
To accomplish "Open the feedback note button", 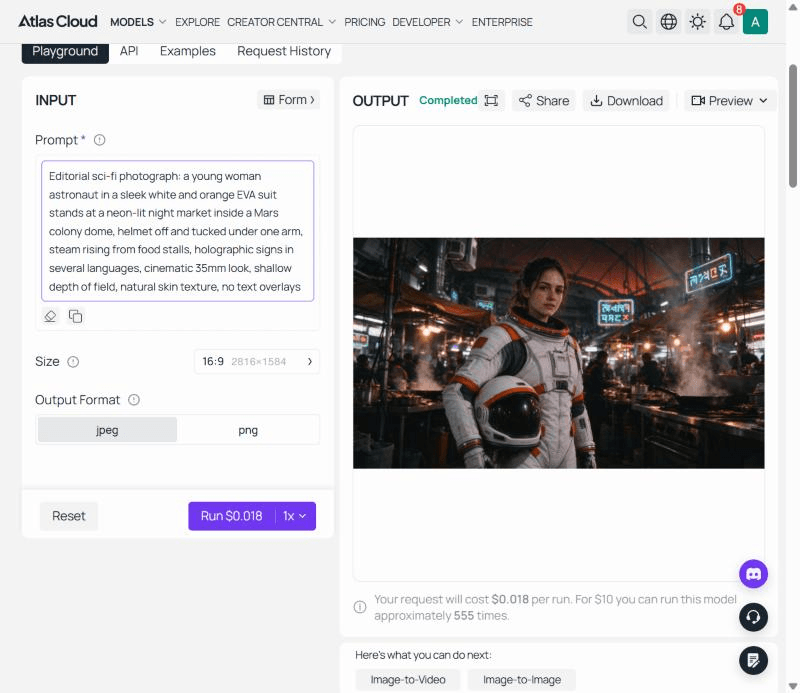I will tap(753, 660).
